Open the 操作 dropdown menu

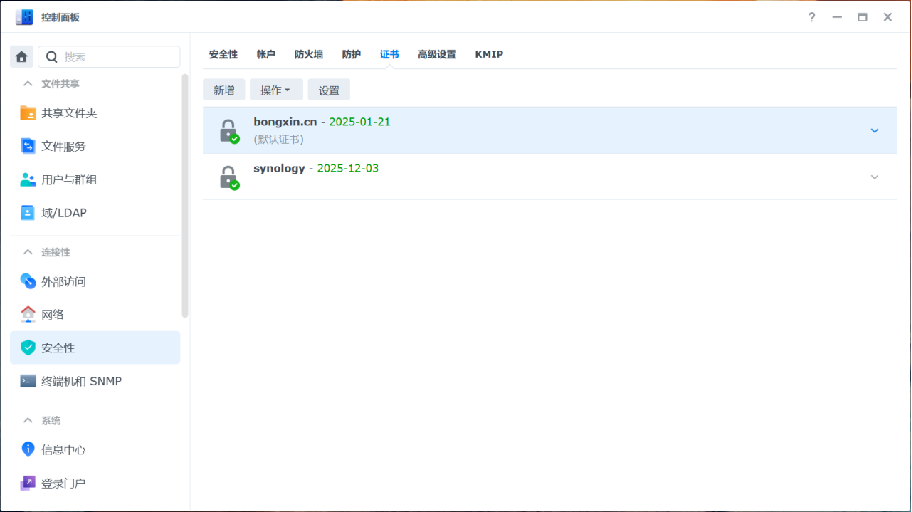(x=275, y=90)
